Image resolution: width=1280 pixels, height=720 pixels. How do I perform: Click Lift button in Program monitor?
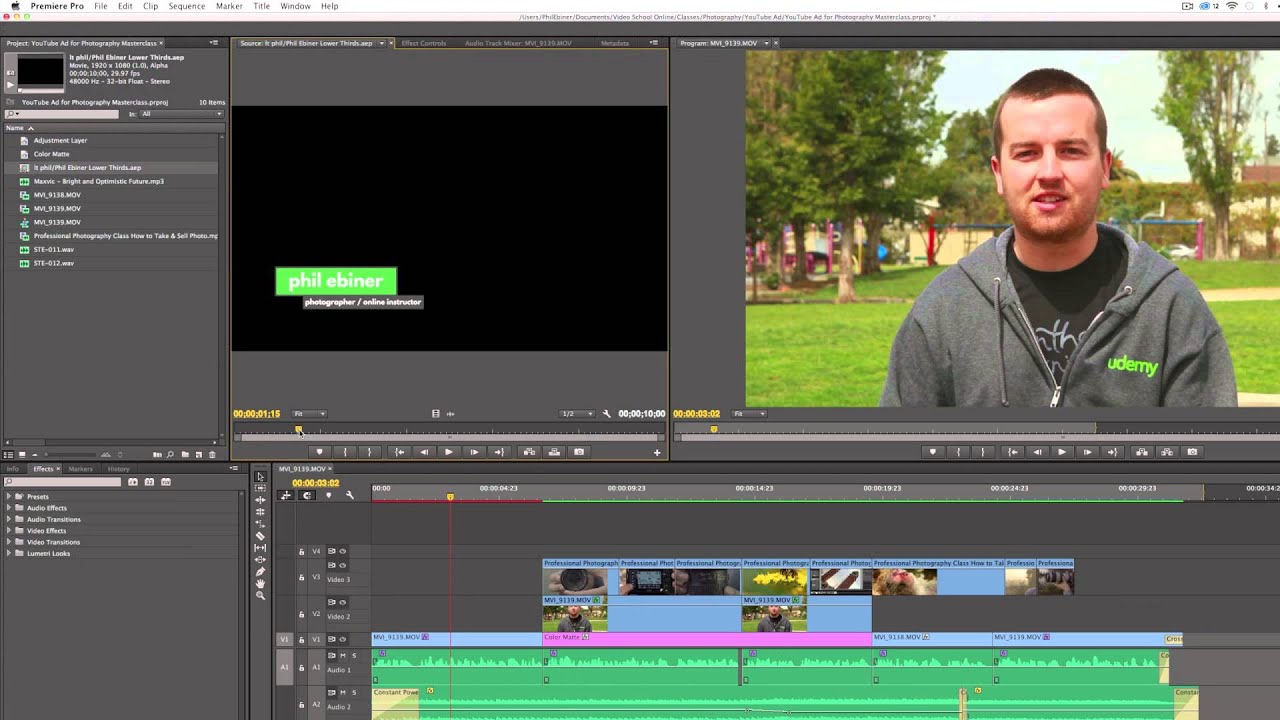coord(1142,452)
